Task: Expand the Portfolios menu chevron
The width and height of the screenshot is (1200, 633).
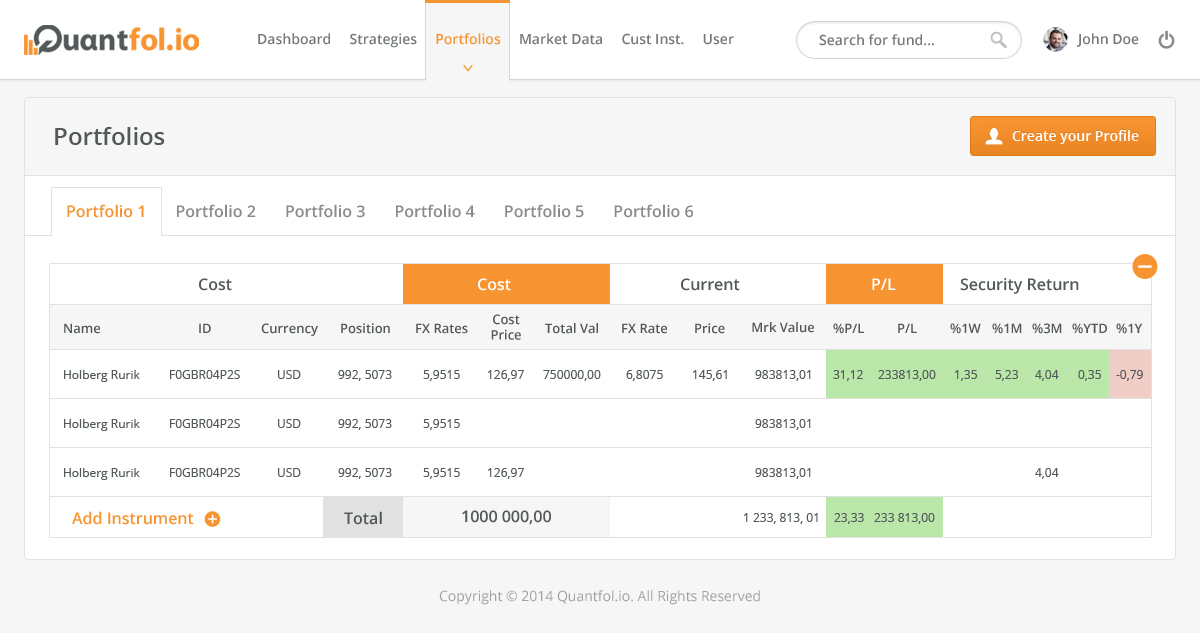Action: tap(467, 68)
